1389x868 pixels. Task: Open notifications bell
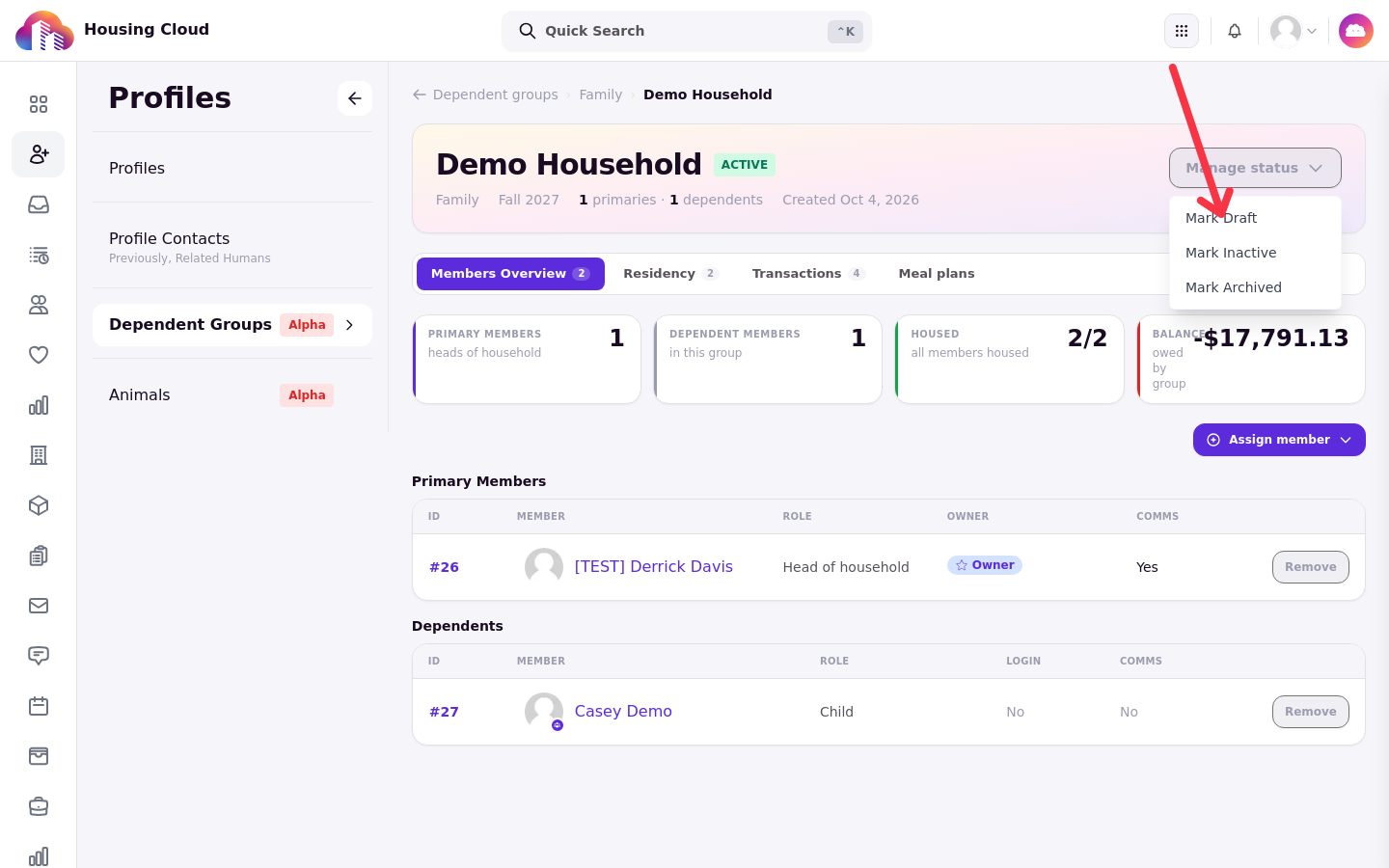(1235, 31)
